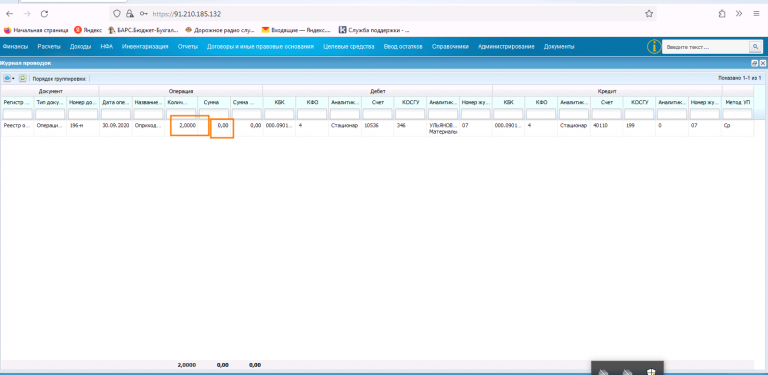Refresh the journal with the green icon

[x=22, y=78]
